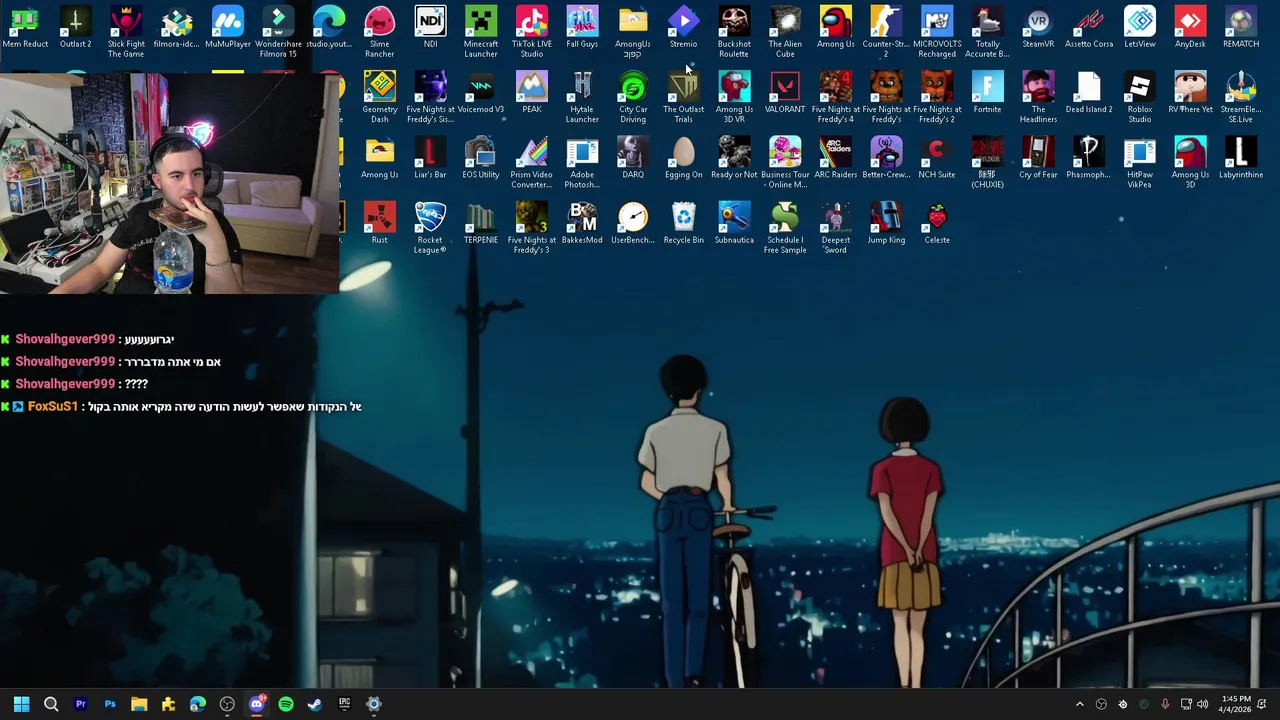Open Spotify from the taskbar
This screenshot has height=720, width=1280.
pyautogui.click(x=286, y=704)
